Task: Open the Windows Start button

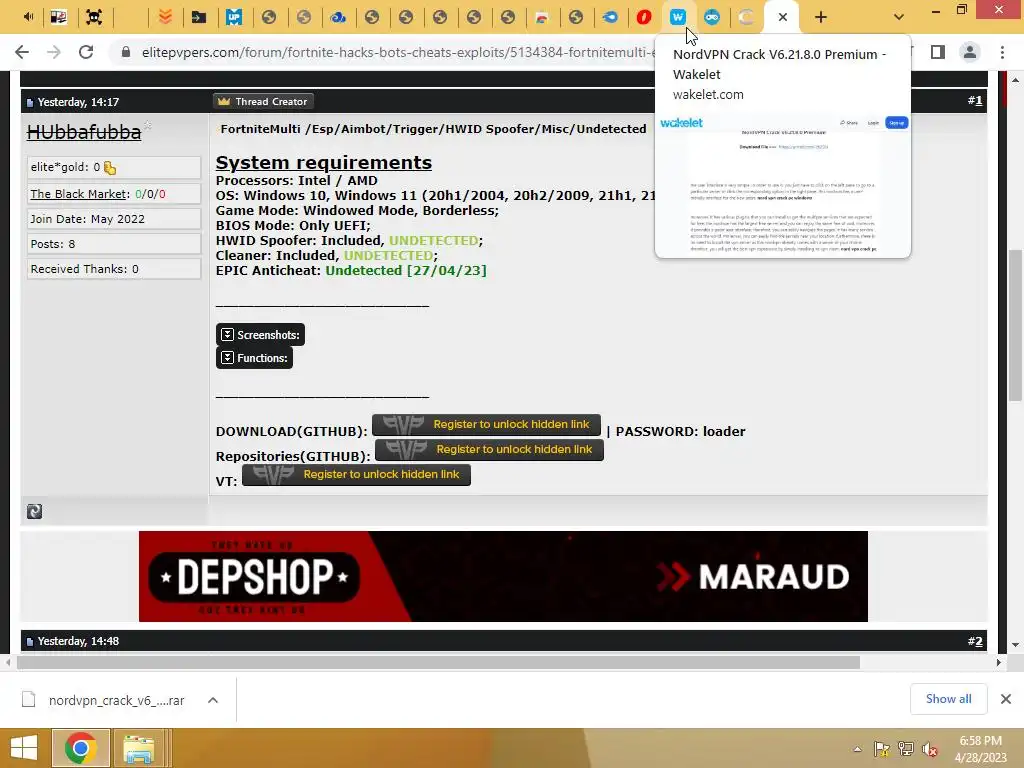Action: point(24,748)
